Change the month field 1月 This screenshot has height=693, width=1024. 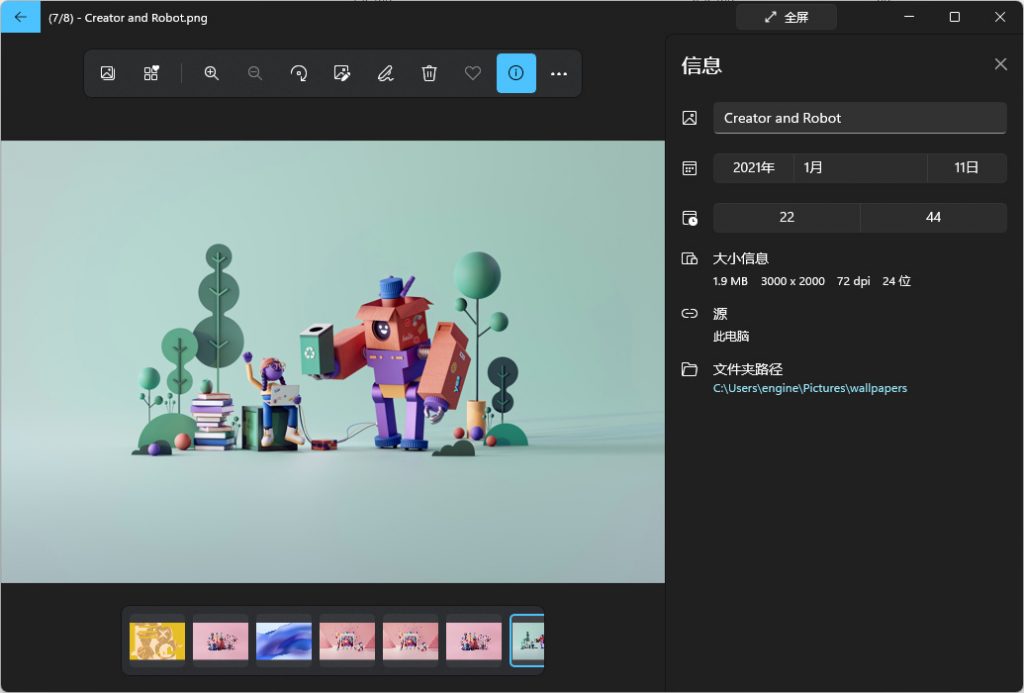point(860,168)
